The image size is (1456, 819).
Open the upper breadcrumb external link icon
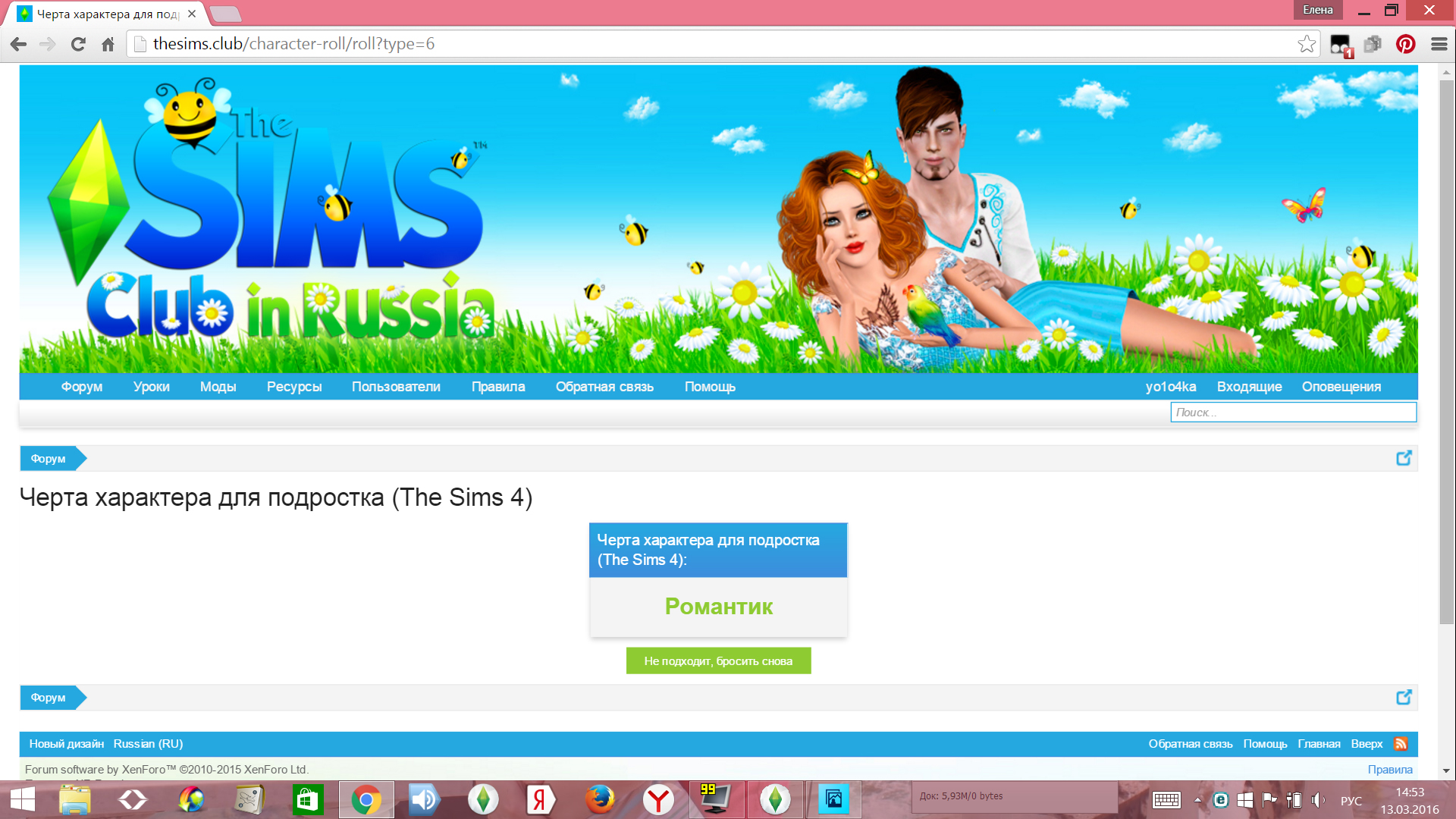coord(1404,458)
